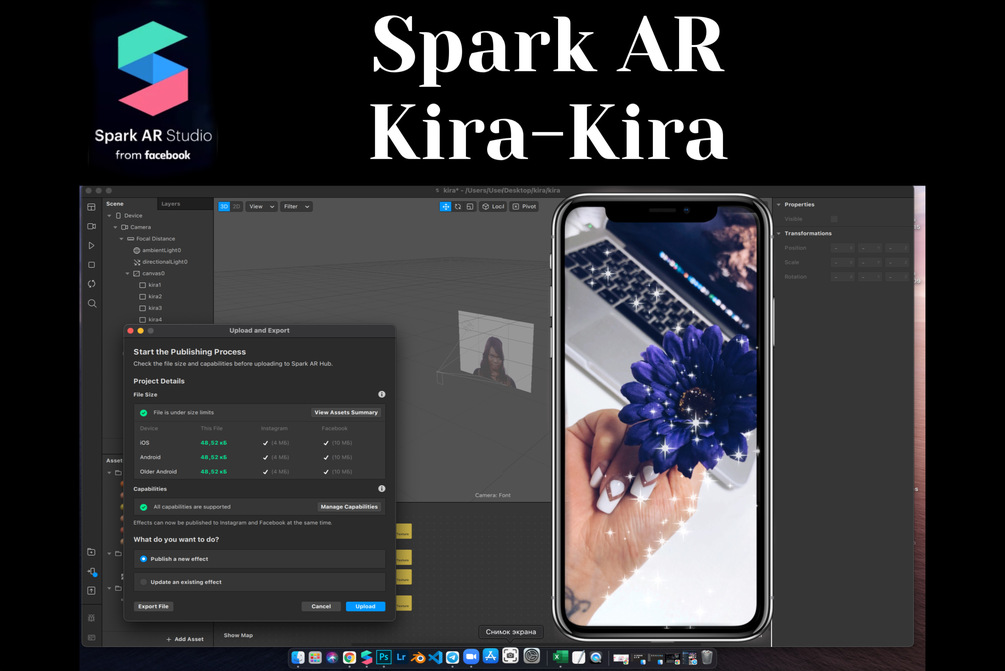Click the 'Older Android' row label

[158, 472]
